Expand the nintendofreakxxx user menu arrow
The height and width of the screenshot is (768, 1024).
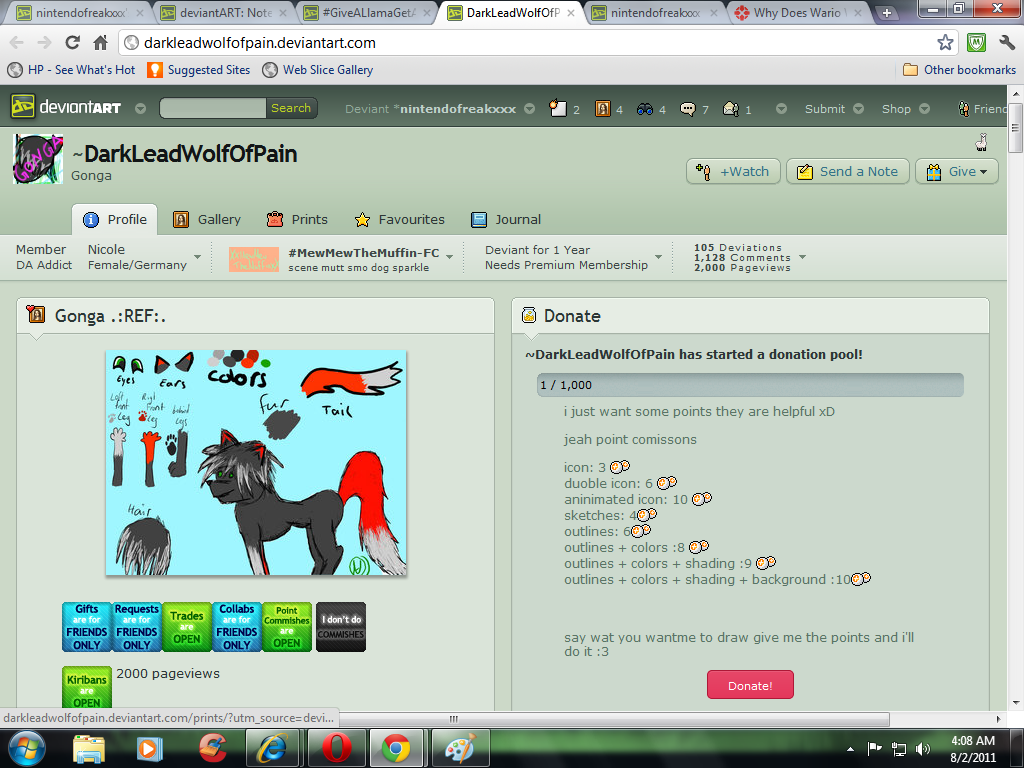530,108
